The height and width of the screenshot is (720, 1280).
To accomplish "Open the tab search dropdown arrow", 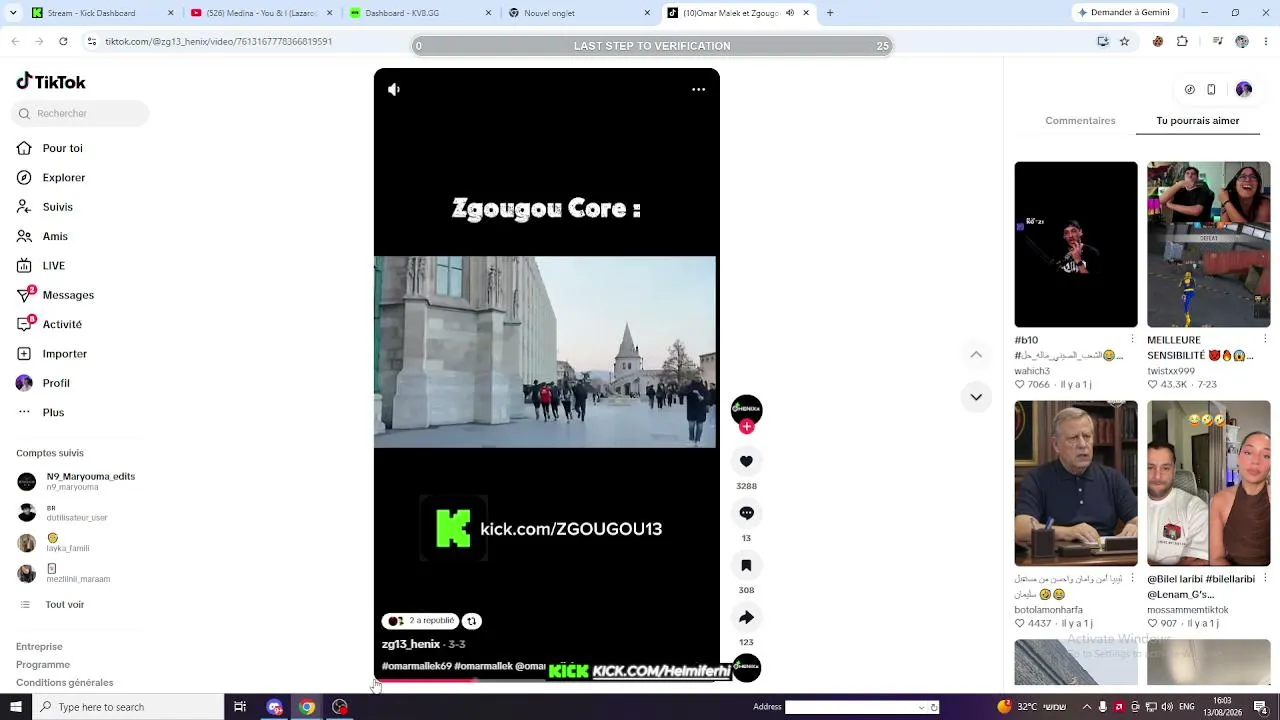I will [x=14, y=13].
